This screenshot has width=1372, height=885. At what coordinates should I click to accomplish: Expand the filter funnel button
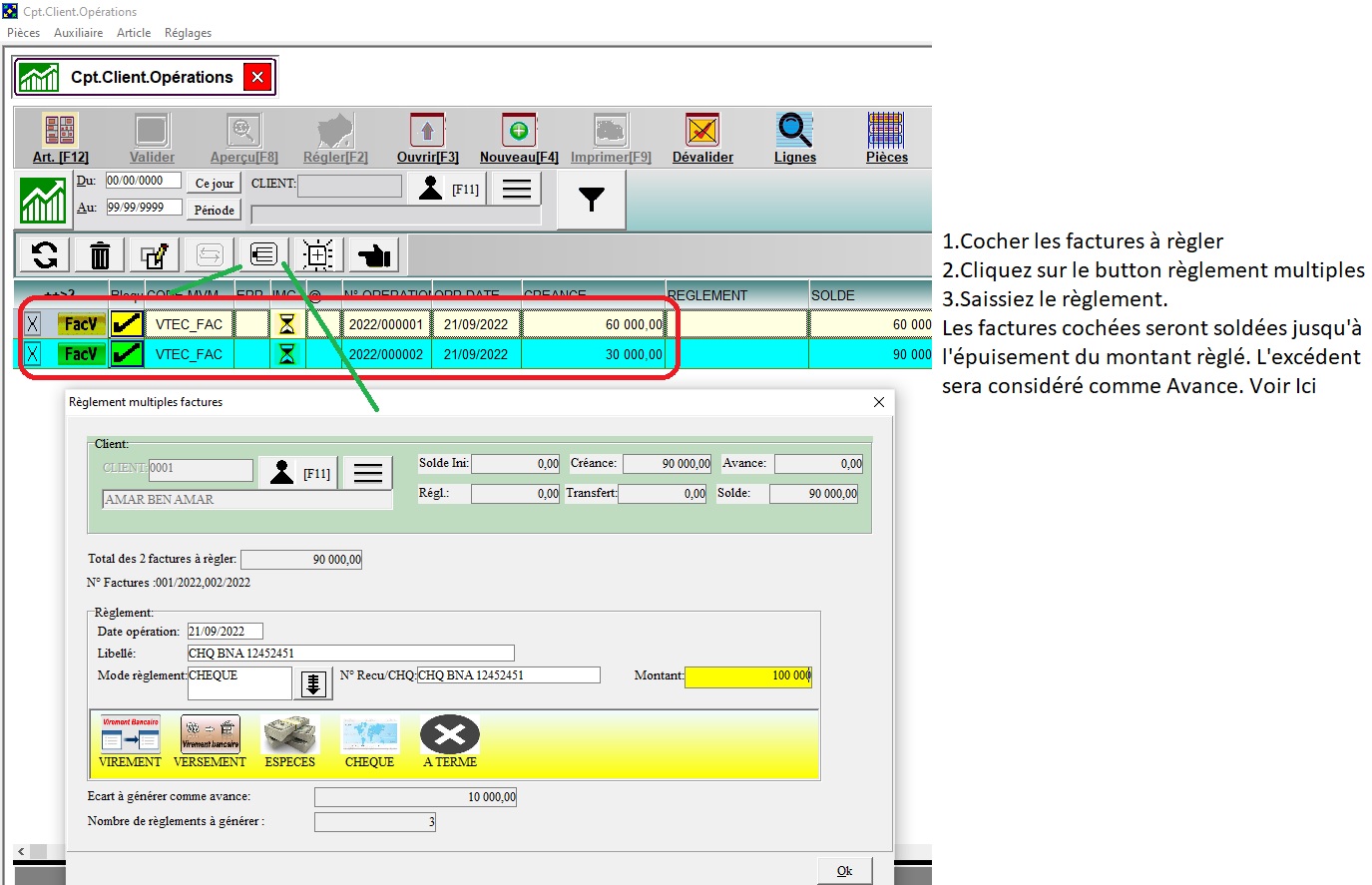(592, 200)
